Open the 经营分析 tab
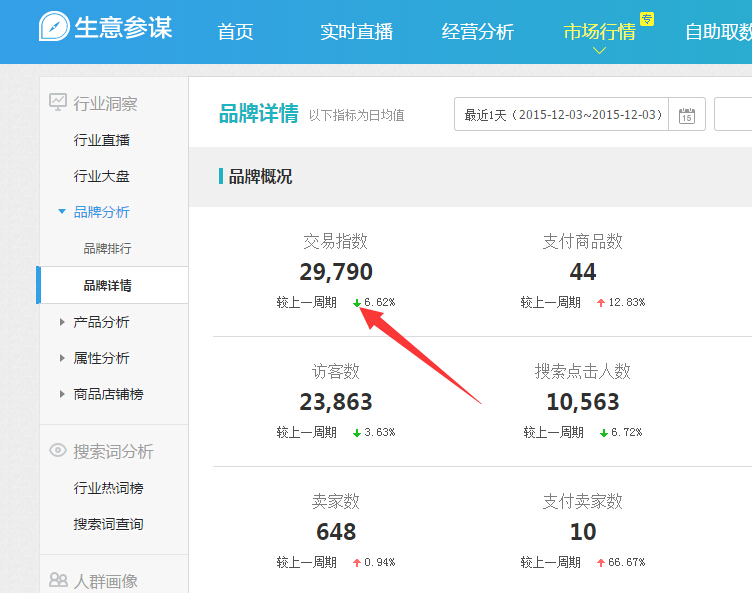 click(478, 32)
